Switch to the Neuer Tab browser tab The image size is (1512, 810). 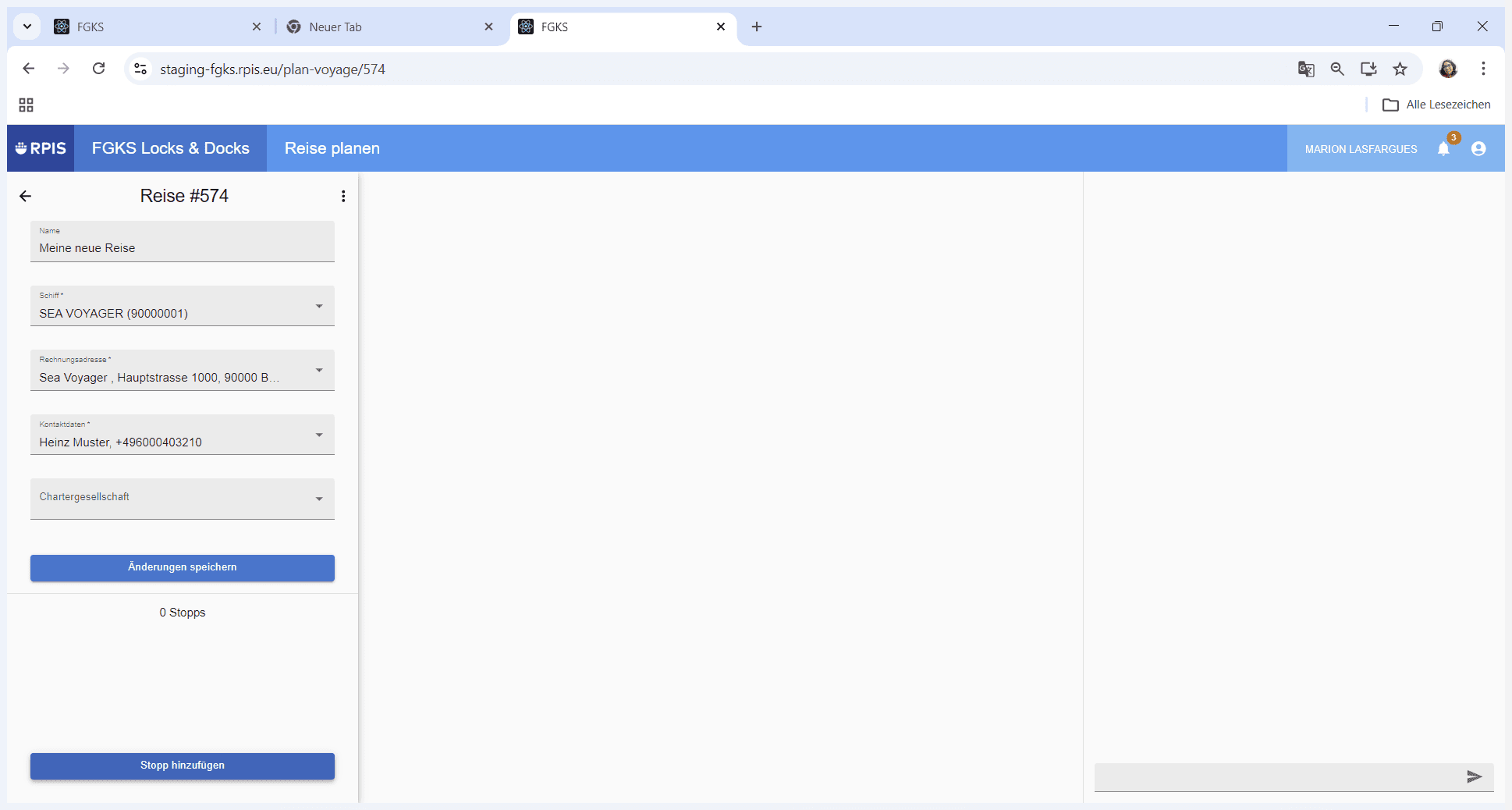tap(390, 27)
